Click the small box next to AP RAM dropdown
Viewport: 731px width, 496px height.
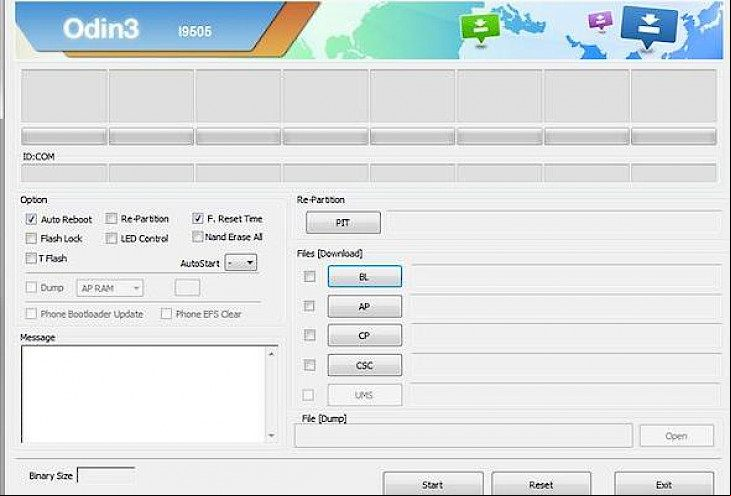187,288
